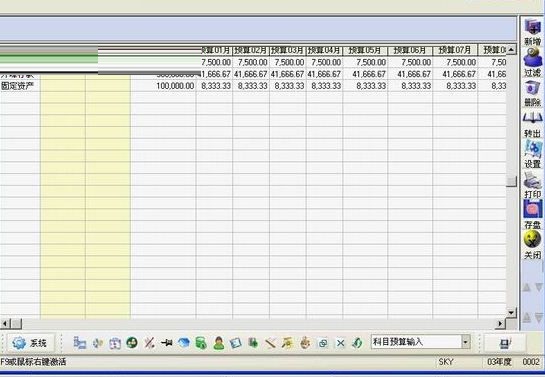The width and height of the screenshot is (545, 377).
Task: Select the 预算03月 column header
Action: tap(288, 50)
